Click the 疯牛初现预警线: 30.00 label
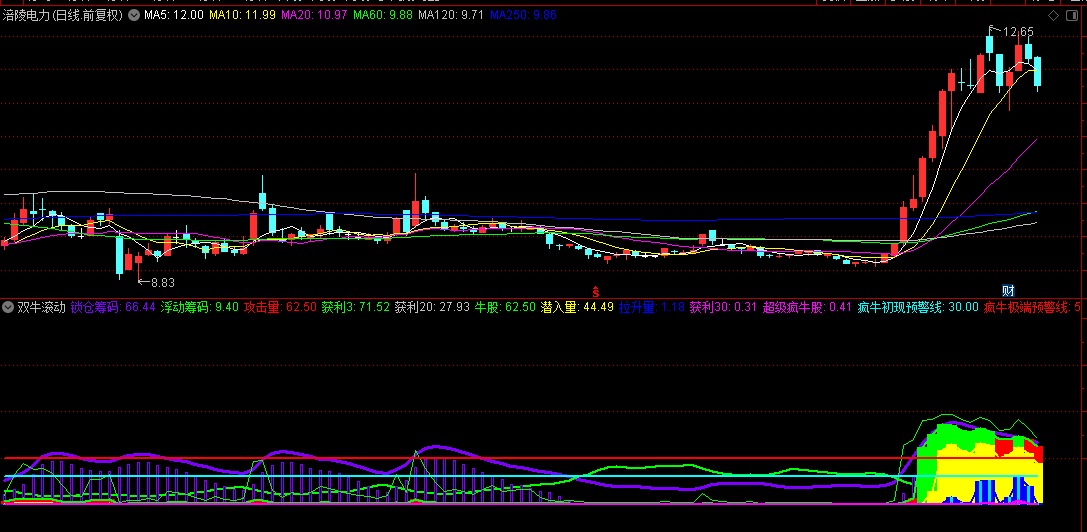Viewport: 1087px width, 532px height. pyautogui.click(x=917, y=307)
